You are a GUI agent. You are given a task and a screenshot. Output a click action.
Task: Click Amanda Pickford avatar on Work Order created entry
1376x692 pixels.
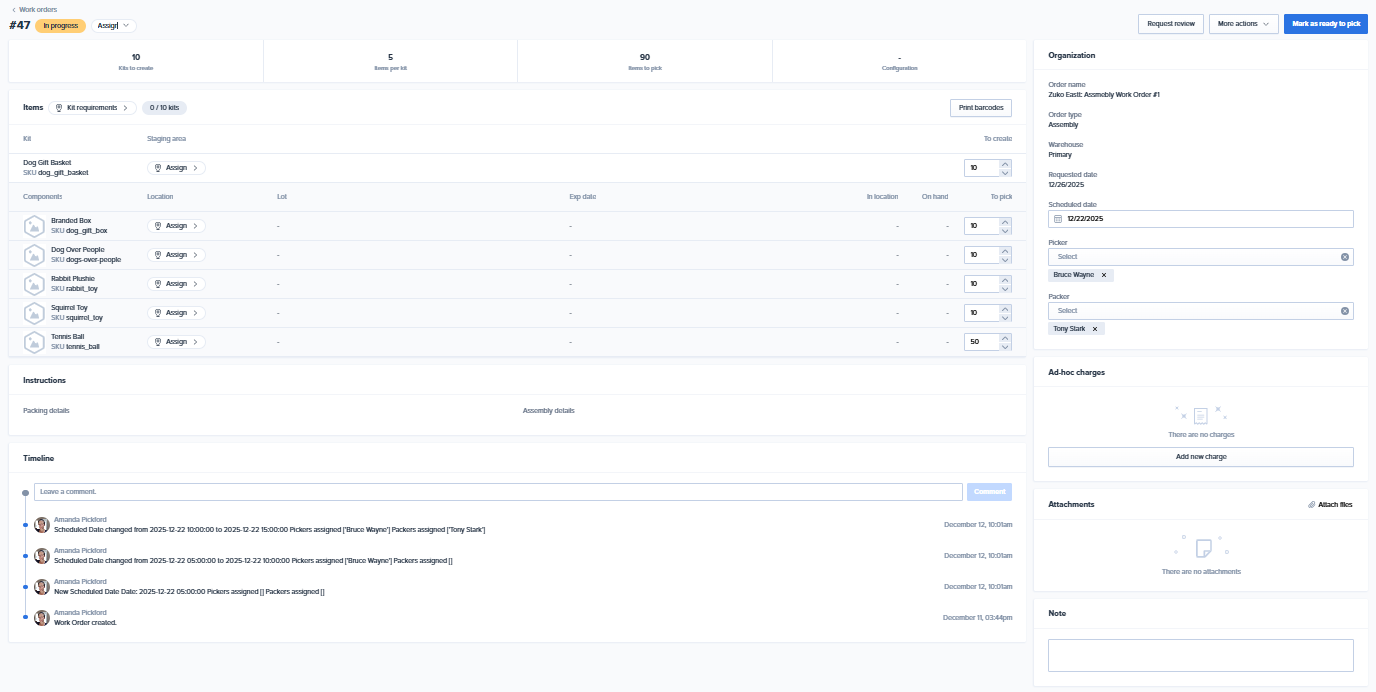pos(42,618)
